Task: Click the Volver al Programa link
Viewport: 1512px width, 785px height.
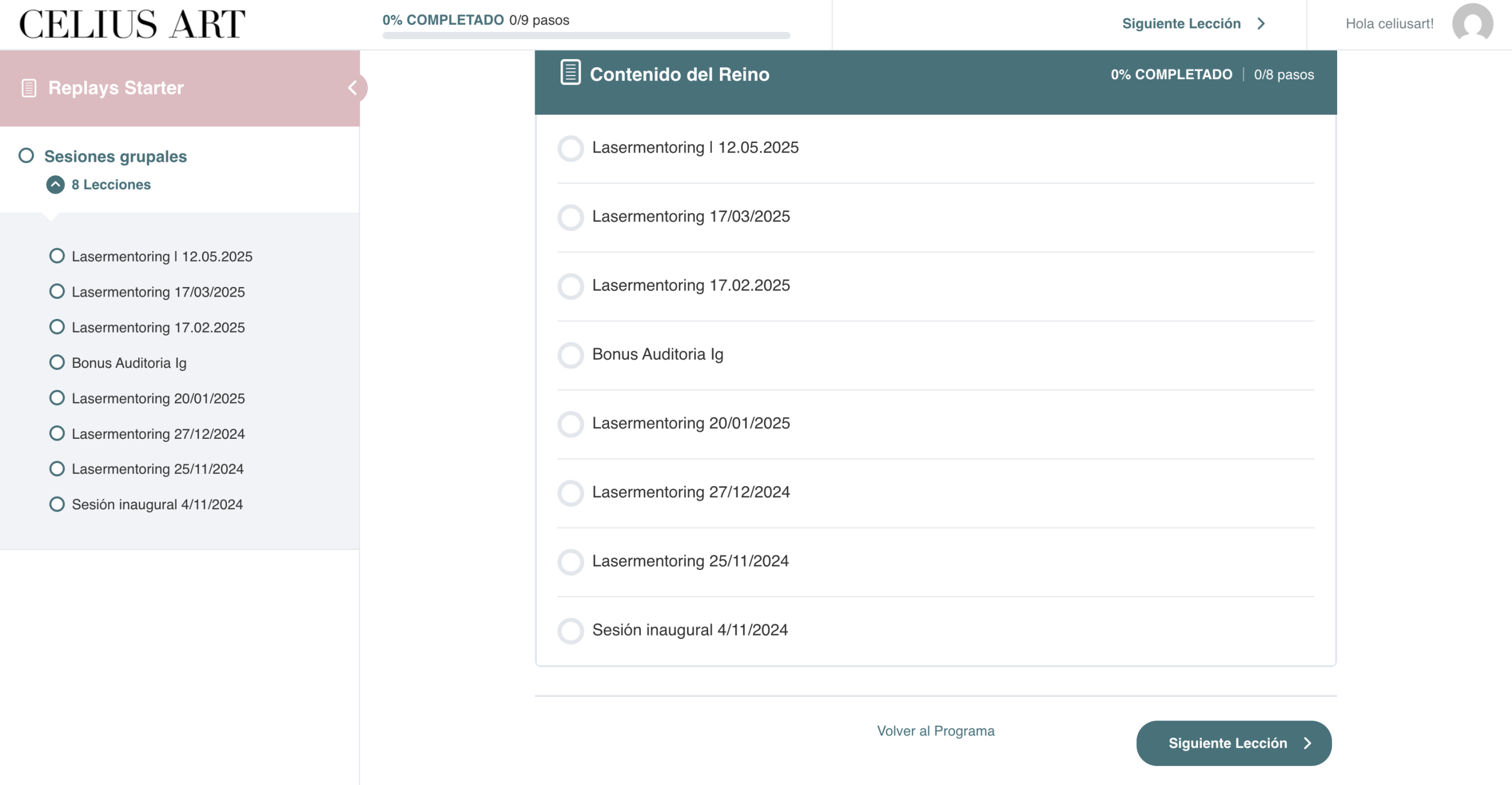Action: point(935,731)
